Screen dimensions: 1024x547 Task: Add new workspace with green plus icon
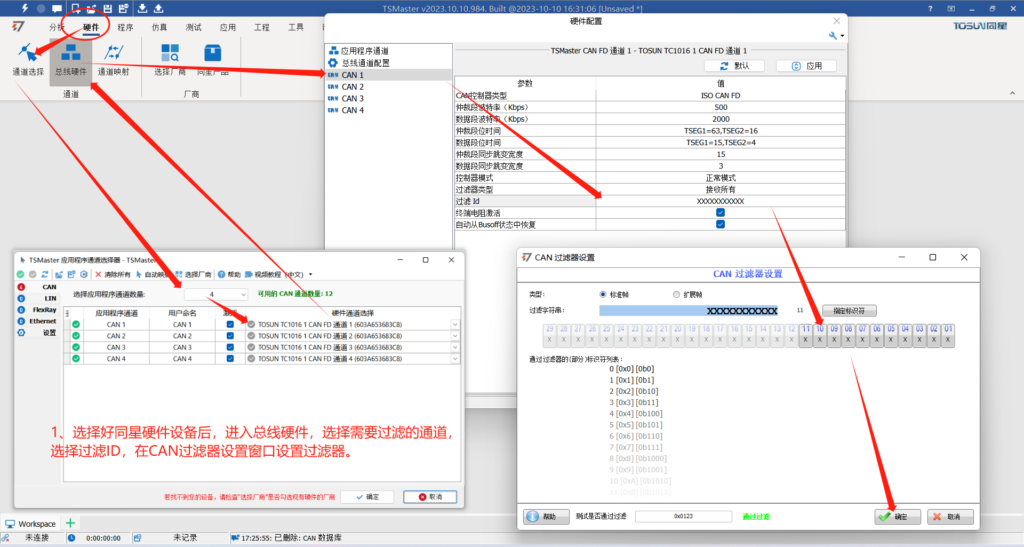pyautogui.click(x=70, y=523)
